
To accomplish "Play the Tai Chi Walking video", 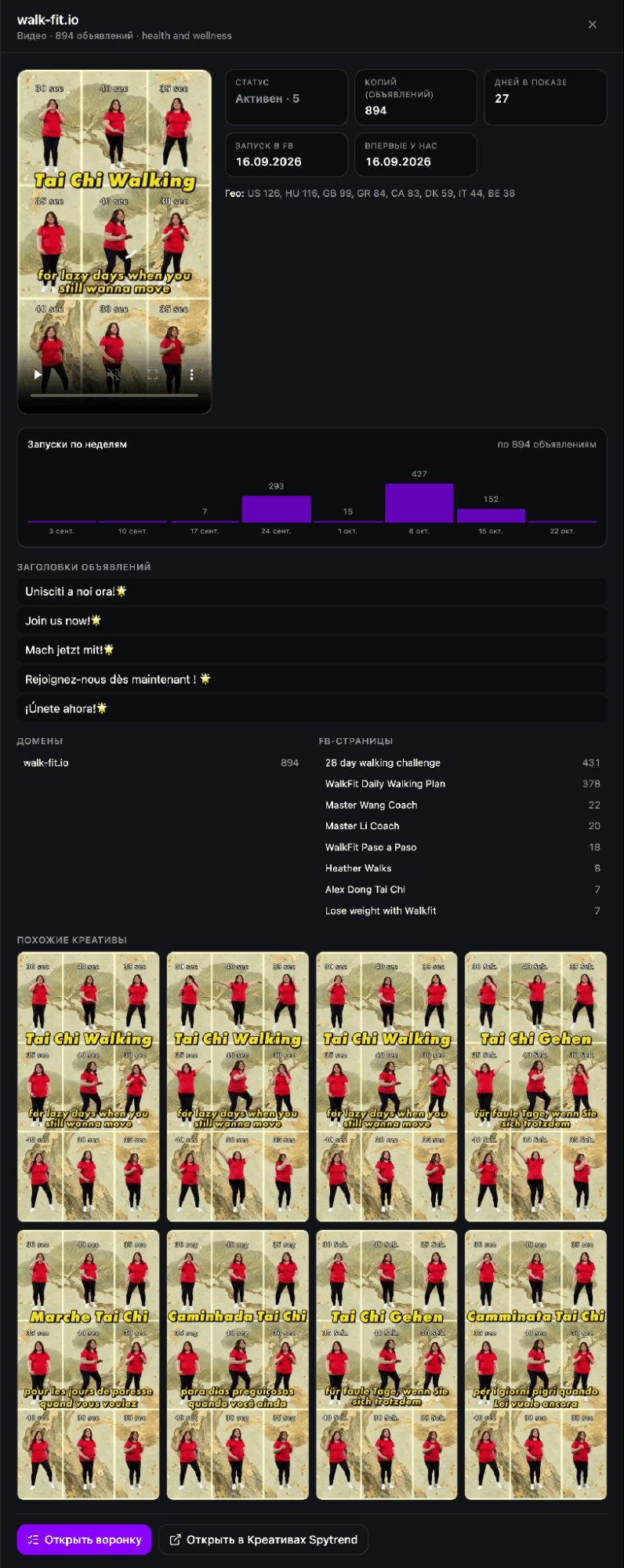I will (x=38, y=375).
